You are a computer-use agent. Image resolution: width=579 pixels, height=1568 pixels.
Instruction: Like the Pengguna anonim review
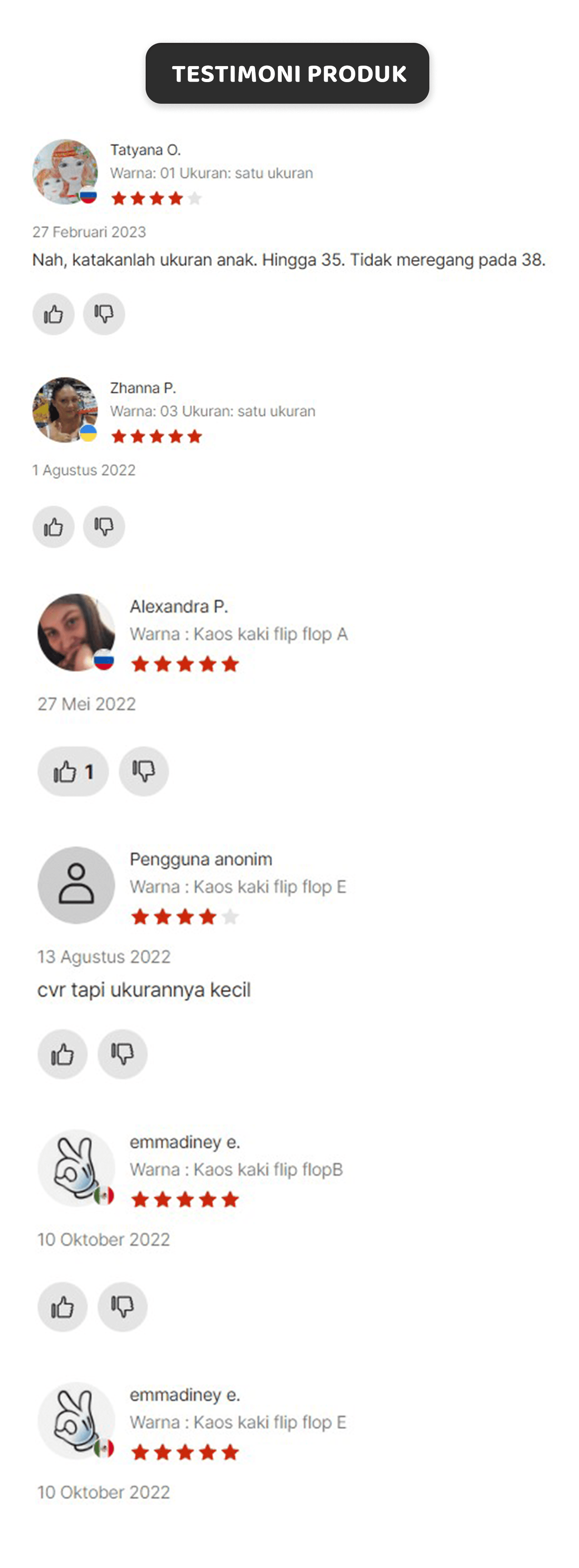click(63, 1054)
